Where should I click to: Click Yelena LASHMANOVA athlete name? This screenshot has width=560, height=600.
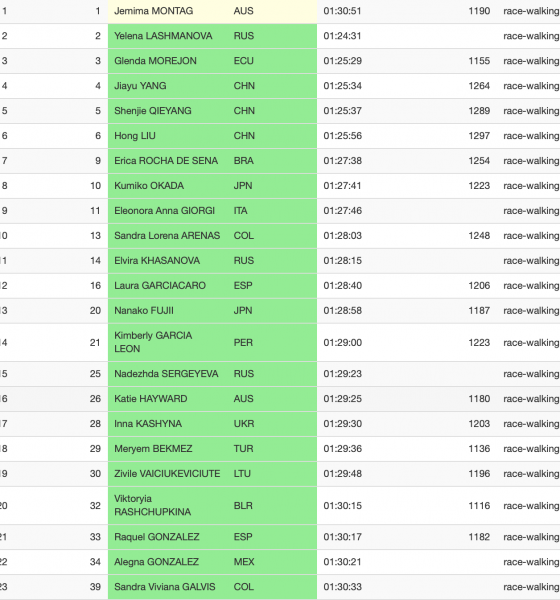pyautogui.click(x=163, y=36)
